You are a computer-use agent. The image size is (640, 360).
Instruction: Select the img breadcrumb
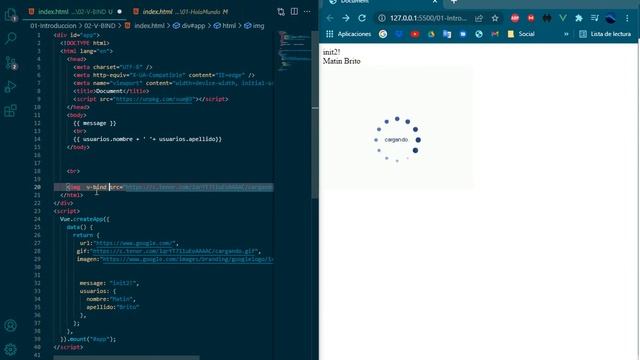(x=254, y=26)
